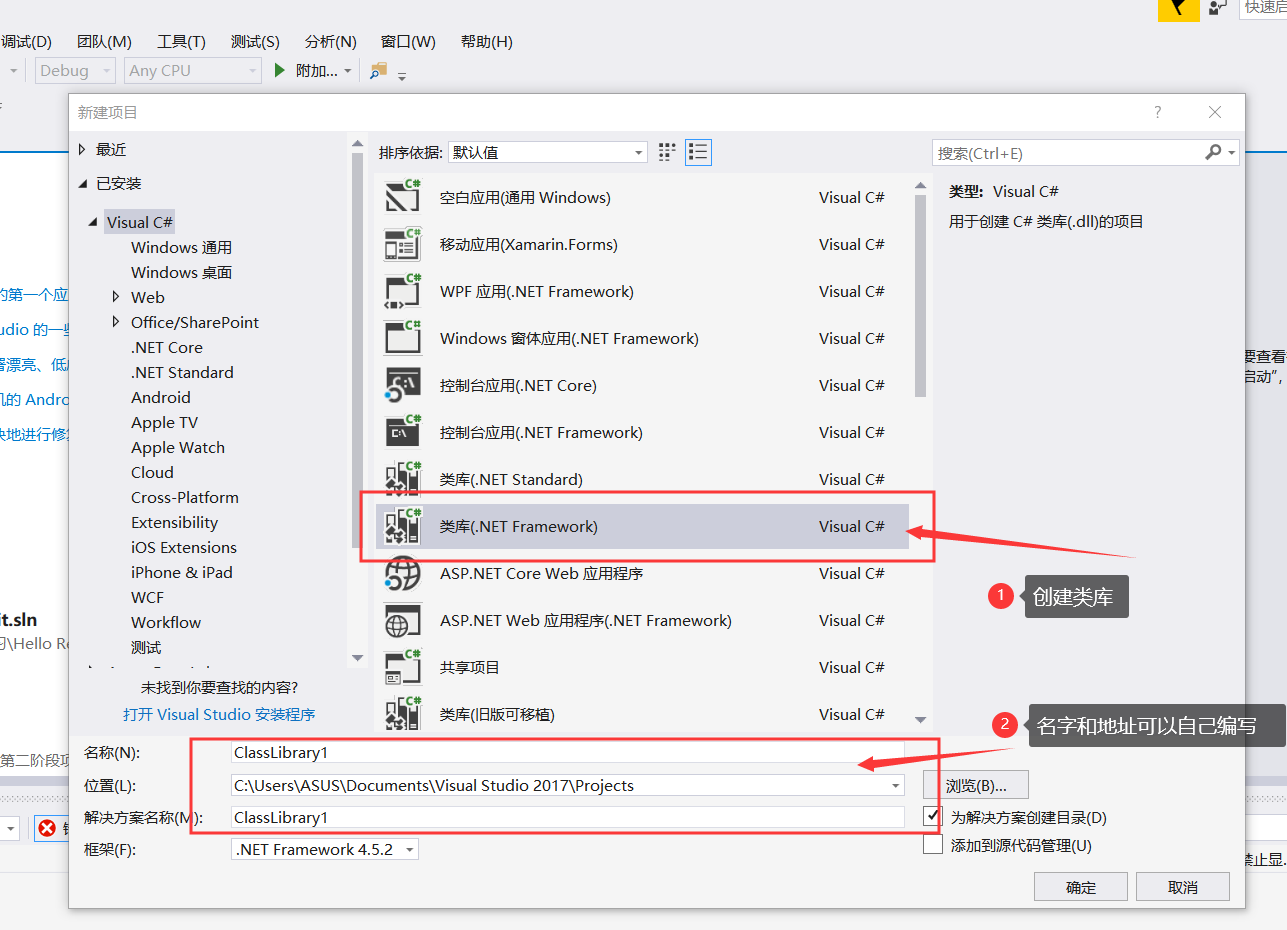Confirm with the 确定 button
The height and width of the screenshot is (930, 1287).
pos(1081,887)
